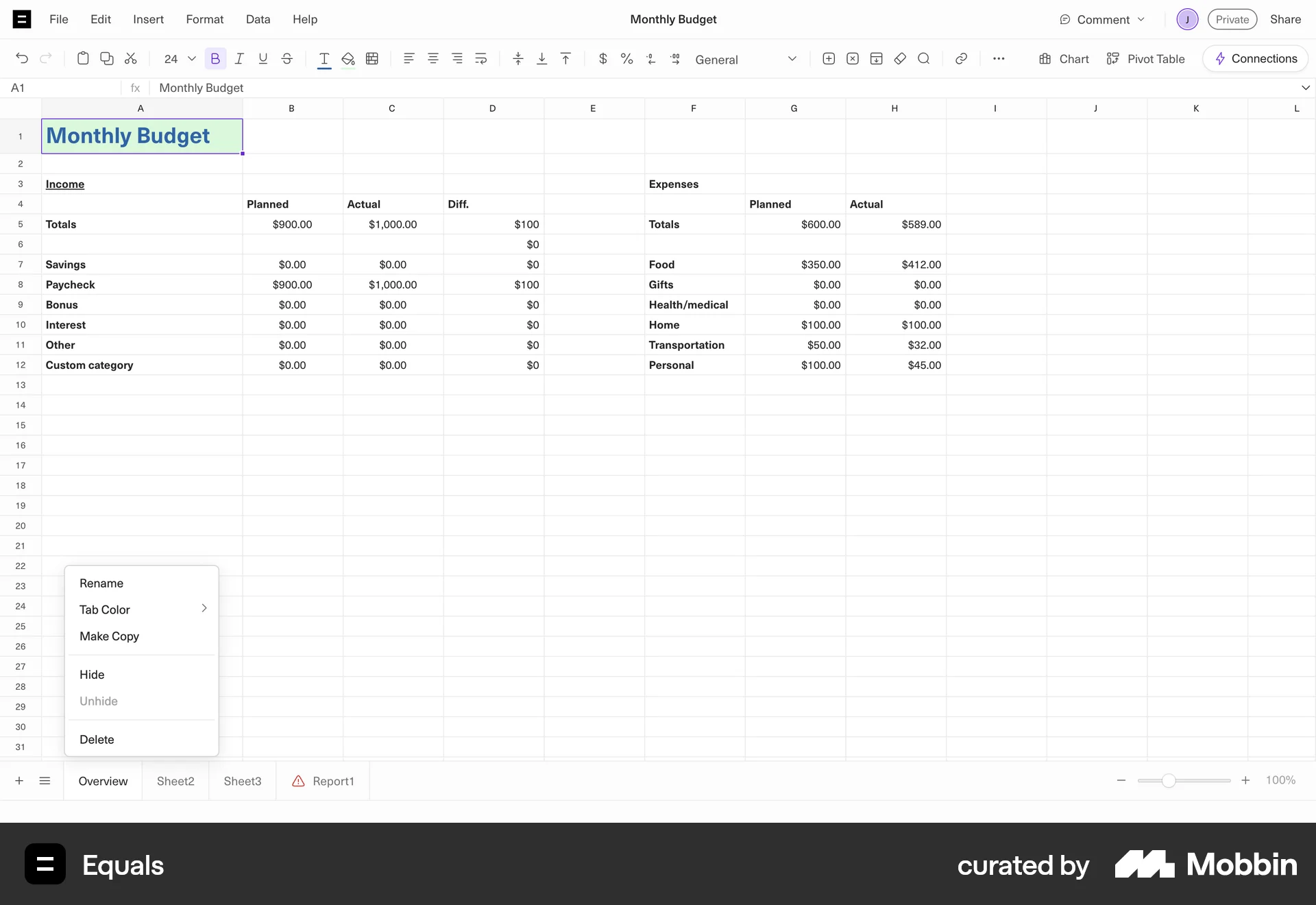Cut selection with the scissors icon
The height and width of the screenshot is (905, 1316).
(131, 59)
